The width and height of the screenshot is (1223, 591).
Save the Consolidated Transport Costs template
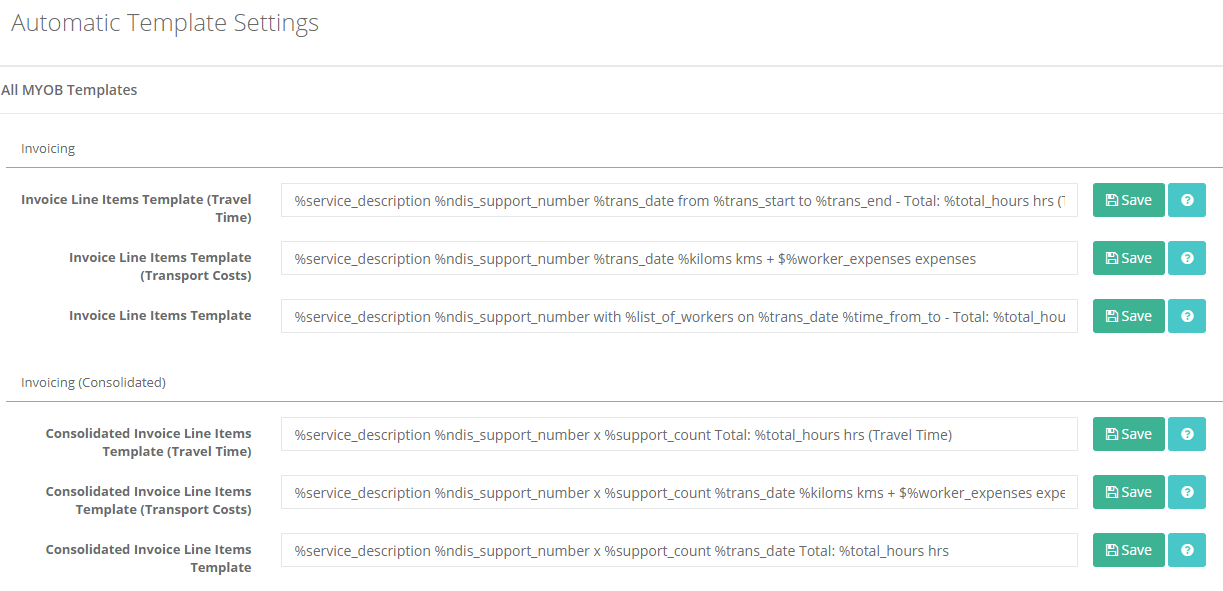coord(1129,492)
